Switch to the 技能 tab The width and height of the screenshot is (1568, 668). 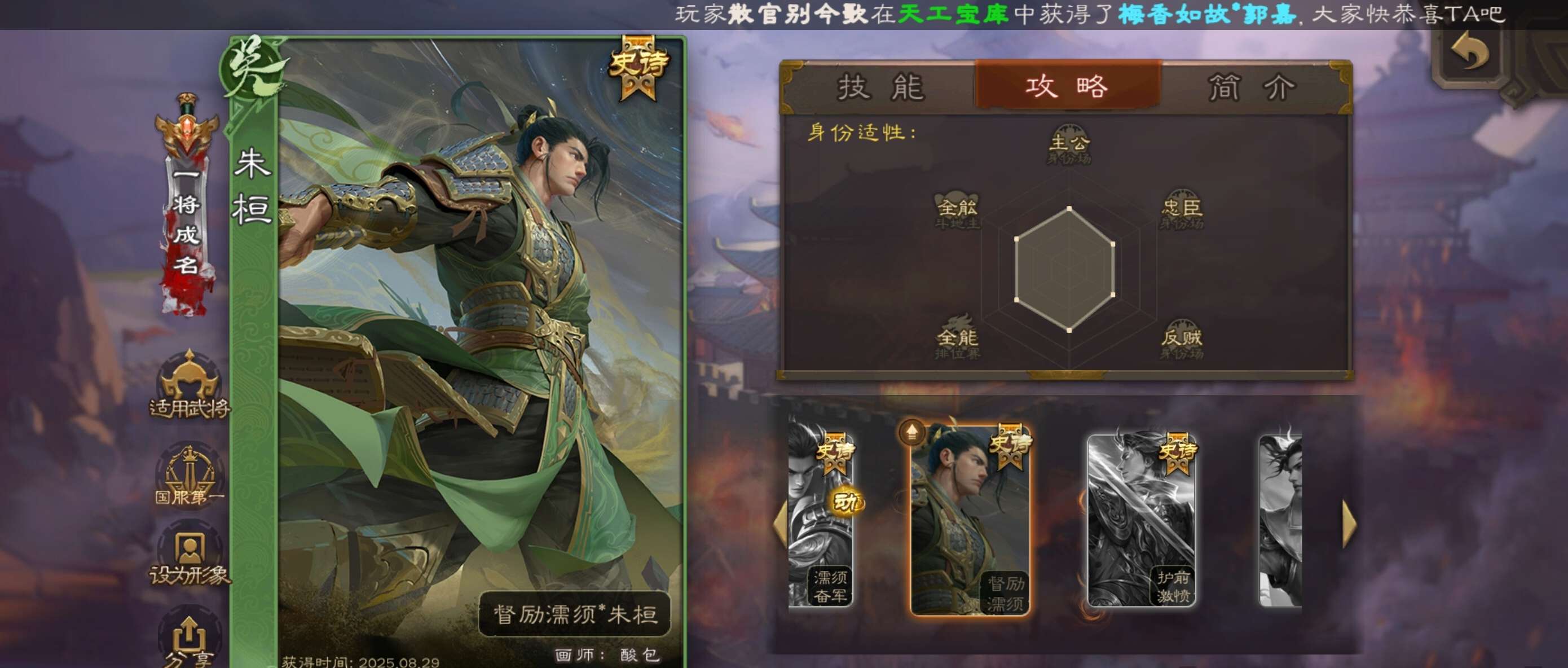pyautogui.click(x=882, y=87)
